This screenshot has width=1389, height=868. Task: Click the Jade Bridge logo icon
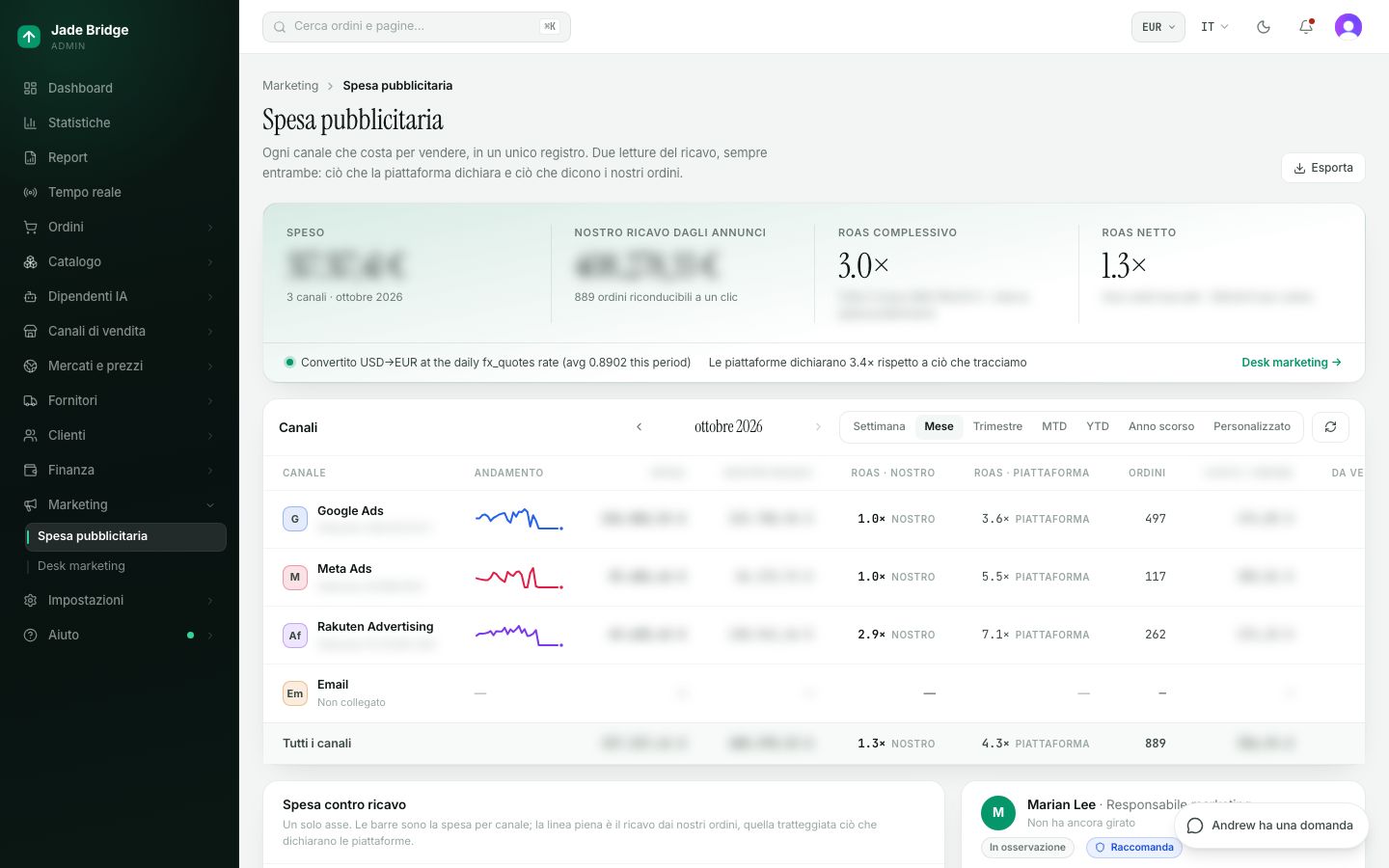(29, 37)
